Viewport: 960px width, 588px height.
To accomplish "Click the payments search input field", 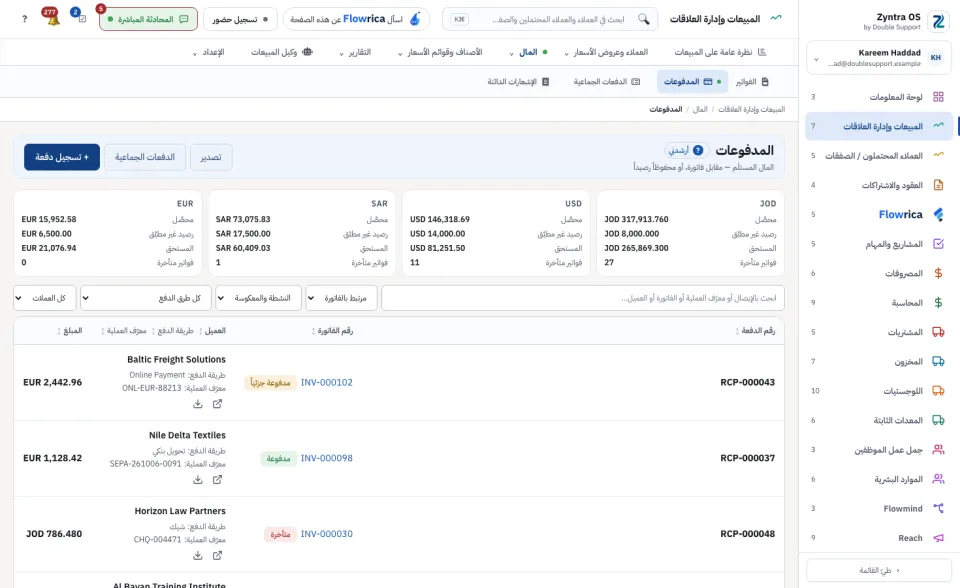I will tap(583, 298).
